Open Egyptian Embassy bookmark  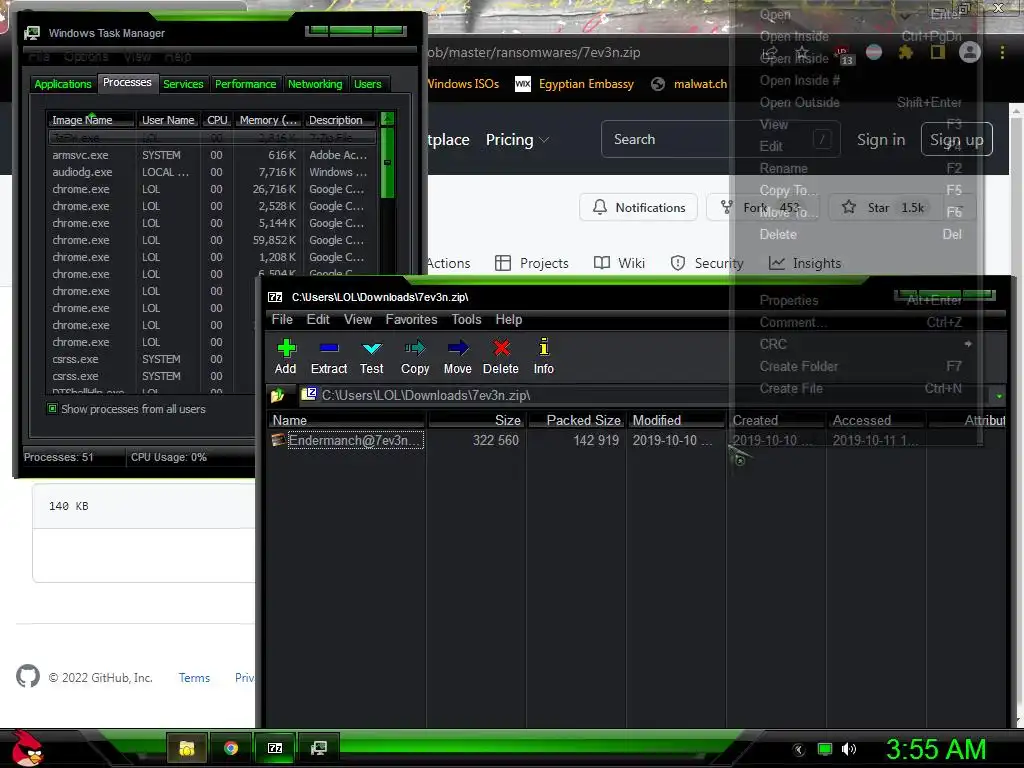[x=575, y=84]
